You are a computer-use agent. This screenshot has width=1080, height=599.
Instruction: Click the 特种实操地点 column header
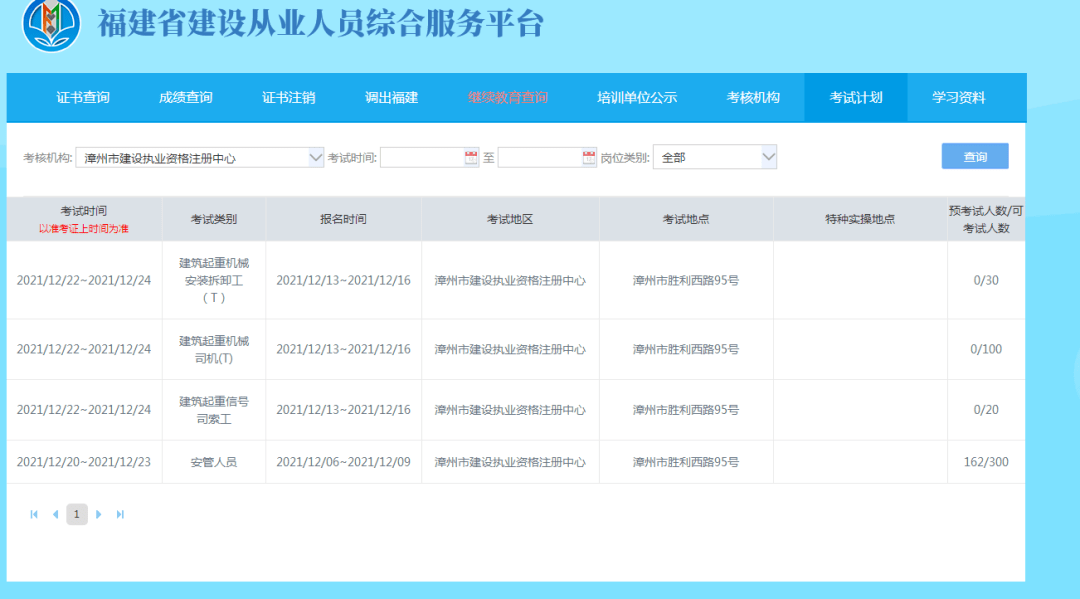[x=860, y=219]
